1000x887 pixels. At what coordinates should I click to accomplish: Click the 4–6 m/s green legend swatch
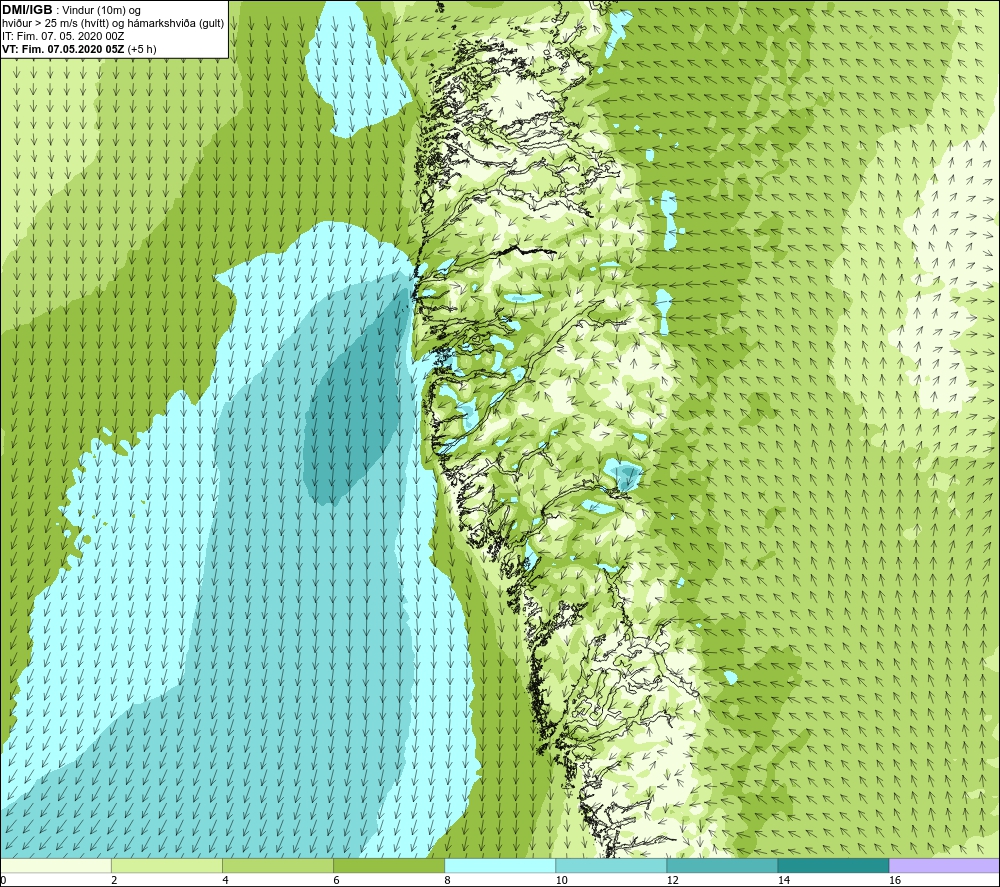(x=278, y=866)
